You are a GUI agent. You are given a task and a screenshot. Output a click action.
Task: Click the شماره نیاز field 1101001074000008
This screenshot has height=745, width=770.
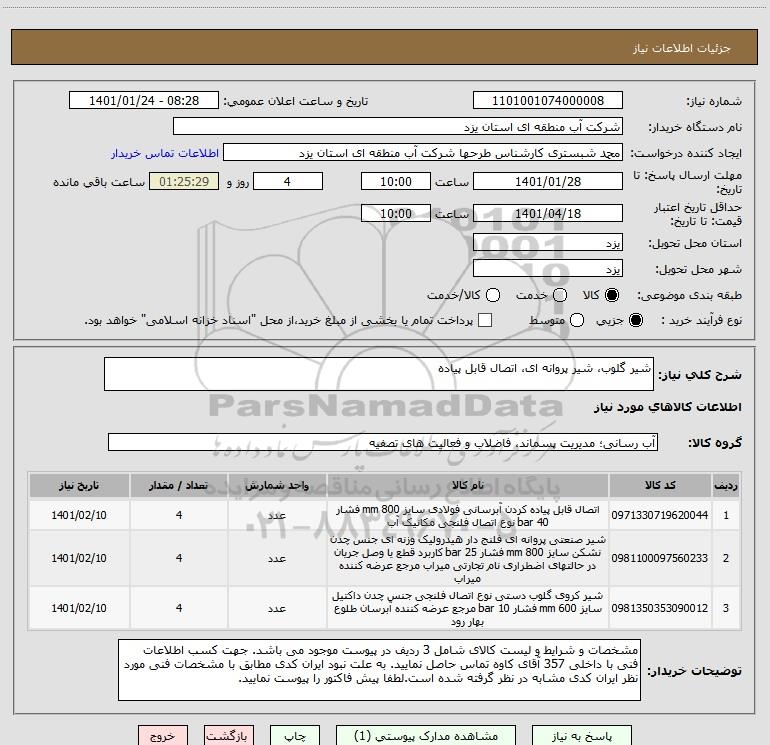pyautogui.click(x=548, y=101)
